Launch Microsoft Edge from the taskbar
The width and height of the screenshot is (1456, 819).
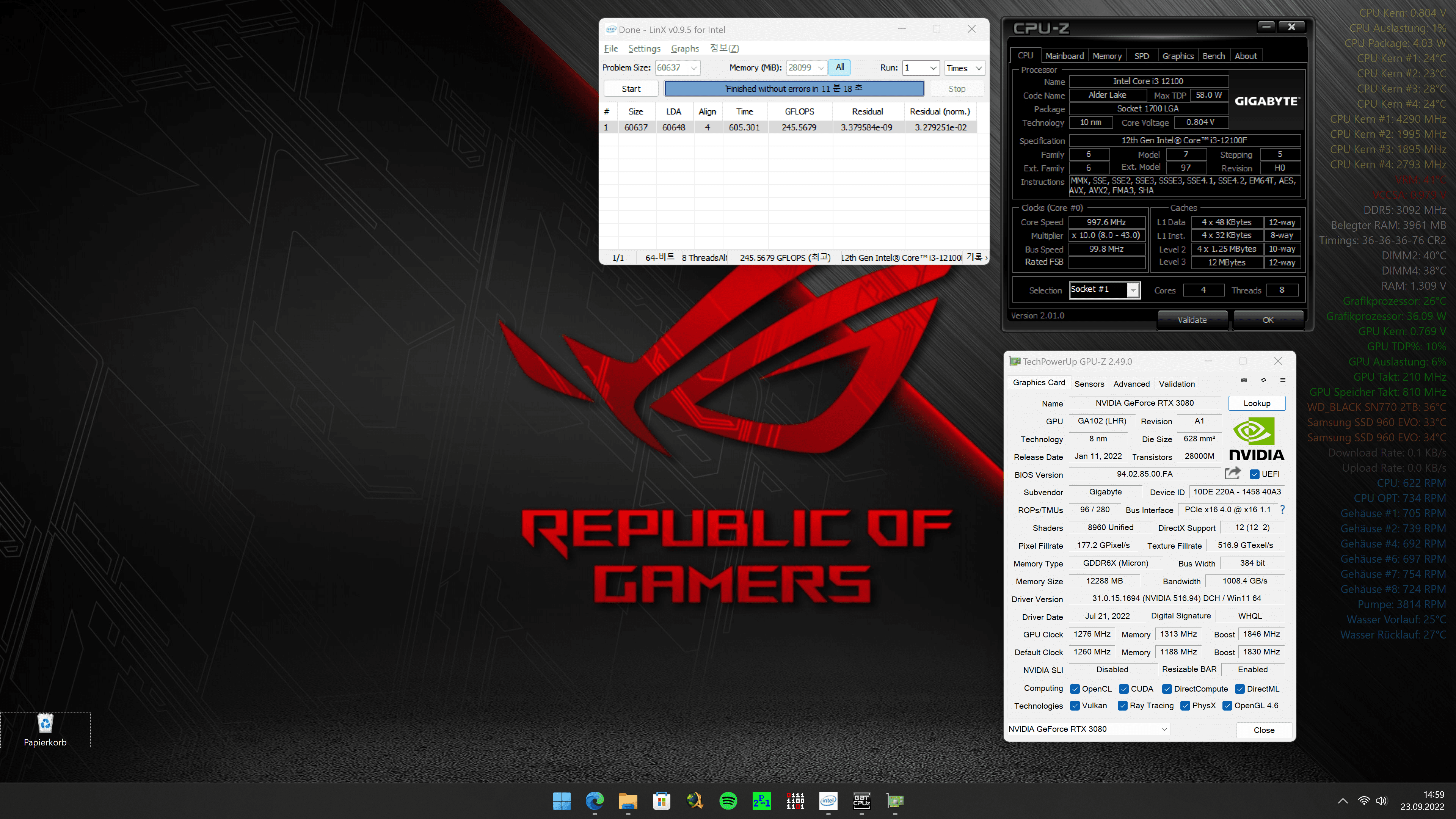click(595, 801)
